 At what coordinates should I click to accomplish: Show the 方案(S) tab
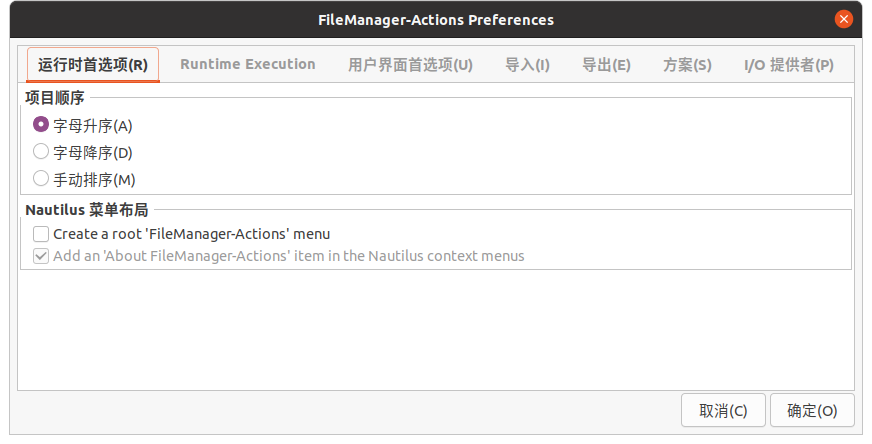pos(687,65)
